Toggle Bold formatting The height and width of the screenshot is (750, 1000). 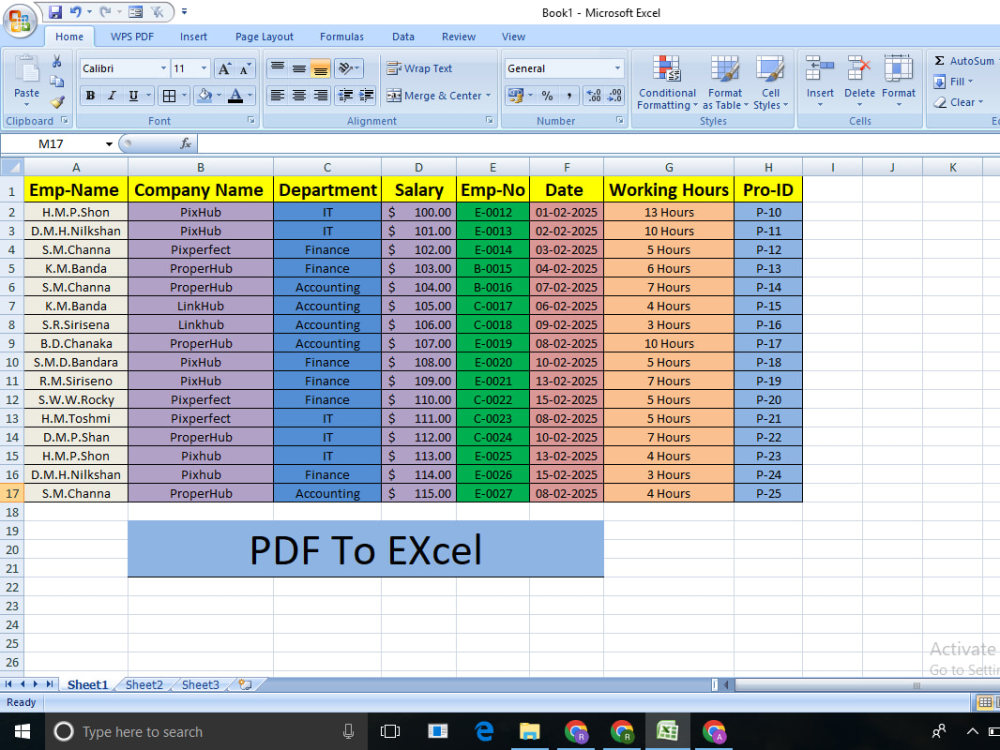pos(90,96)
